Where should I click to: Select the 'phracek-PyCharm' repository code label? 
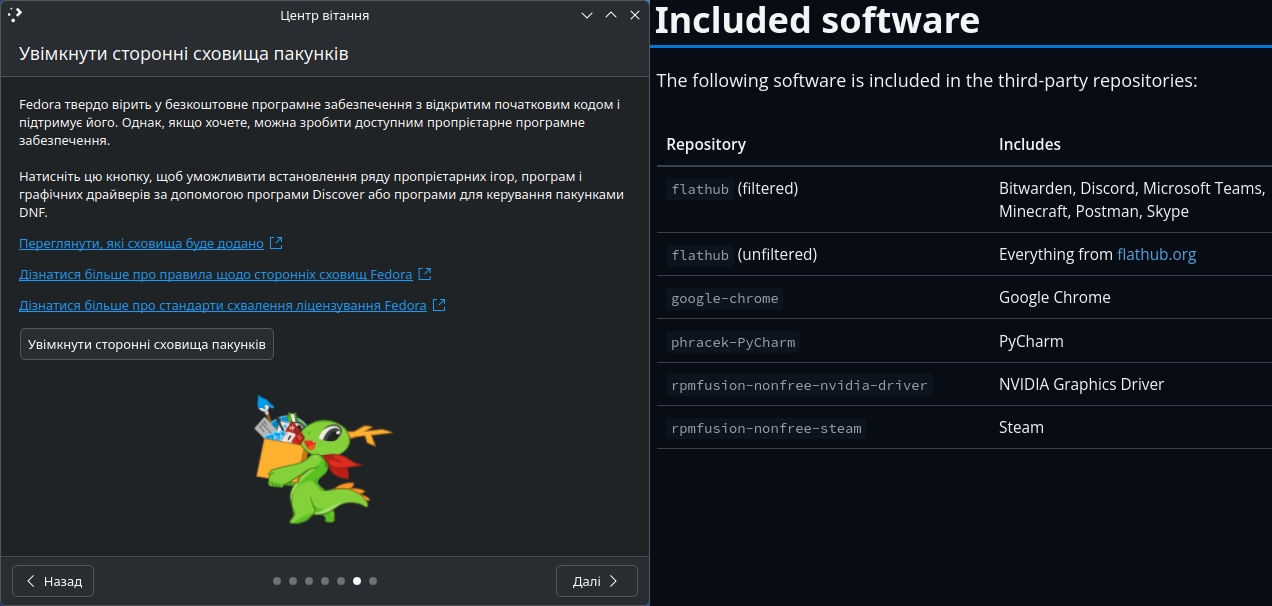(733, 342)
